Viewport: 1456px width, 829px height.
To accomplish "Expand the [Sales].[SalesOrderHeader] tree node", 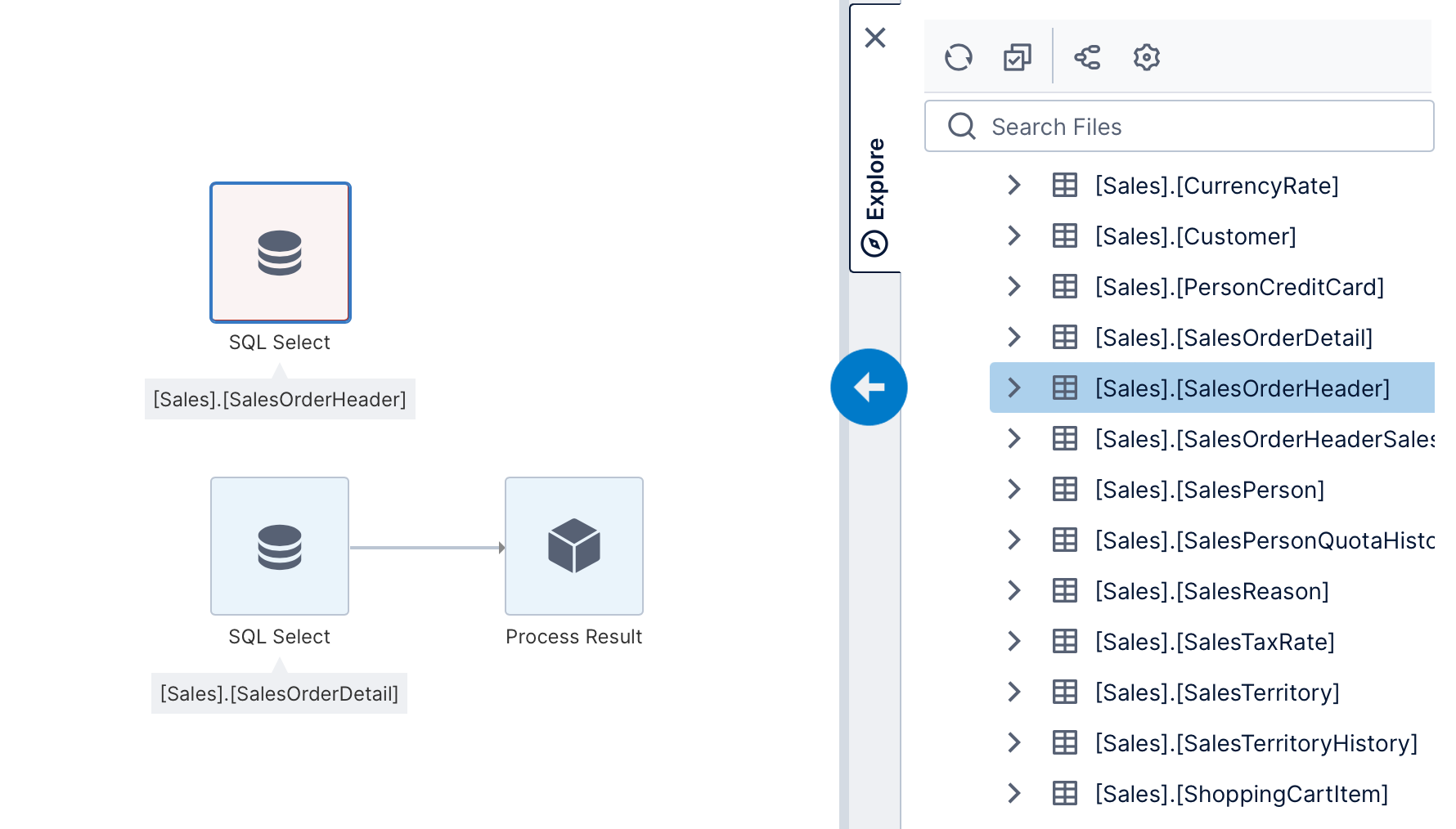I will click(1014, 388).
